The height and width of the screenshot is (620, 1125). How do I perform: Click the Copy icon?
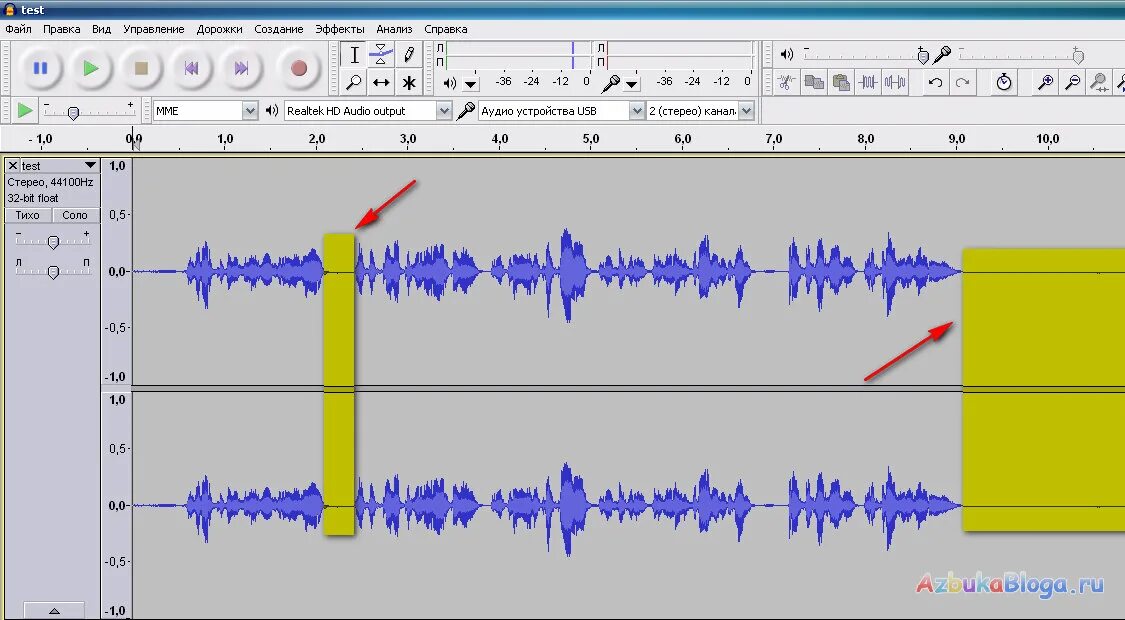(x=814, y=83)
